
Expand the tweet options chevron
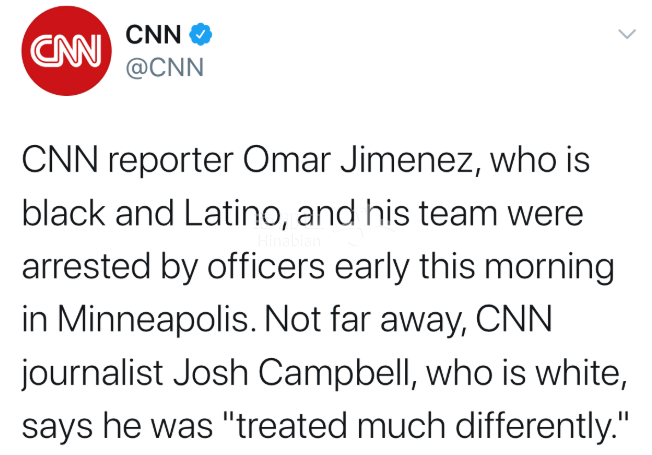coord(627,34)
